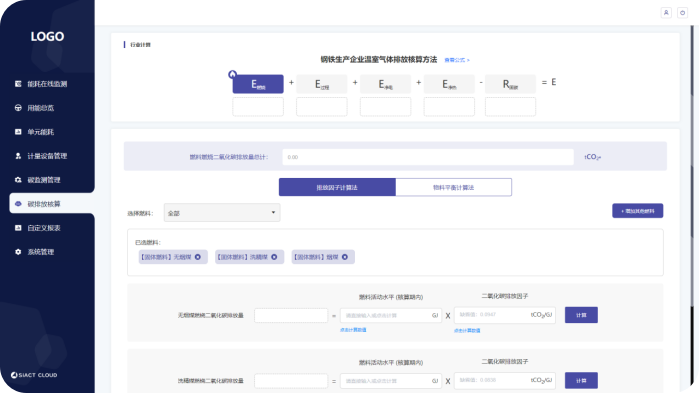Click 无烟煤 emission factor input
Viewport: 699px width, 394px height.
(505, 315)
